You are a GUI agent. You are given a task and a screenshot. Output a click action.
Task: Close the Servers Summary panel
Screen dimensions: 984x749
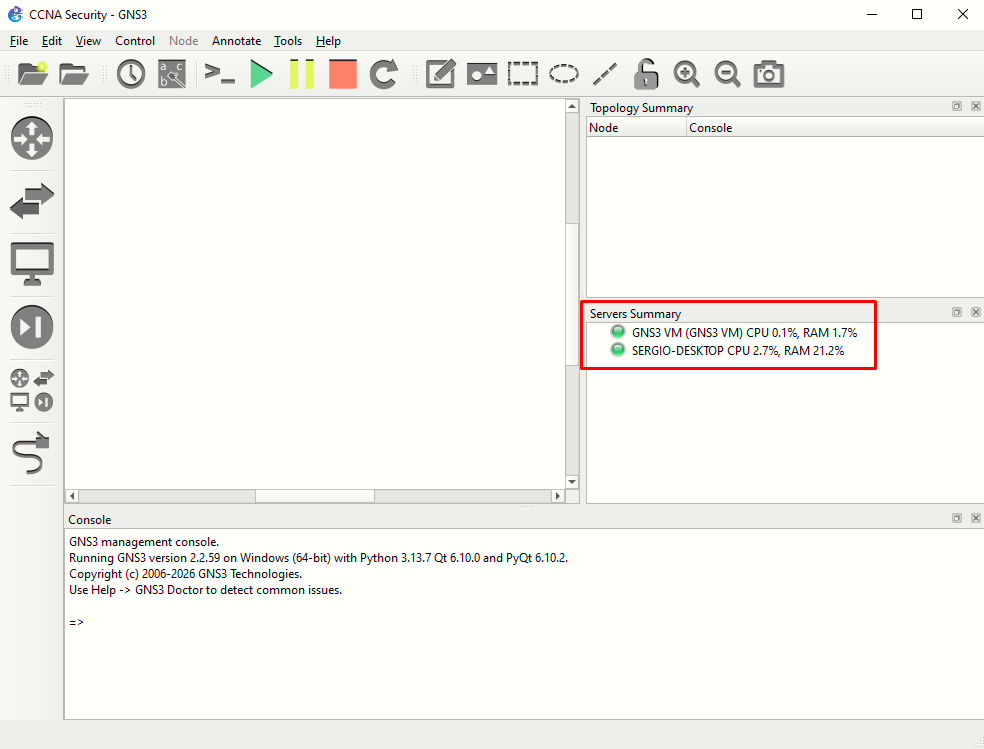(975, 312)
